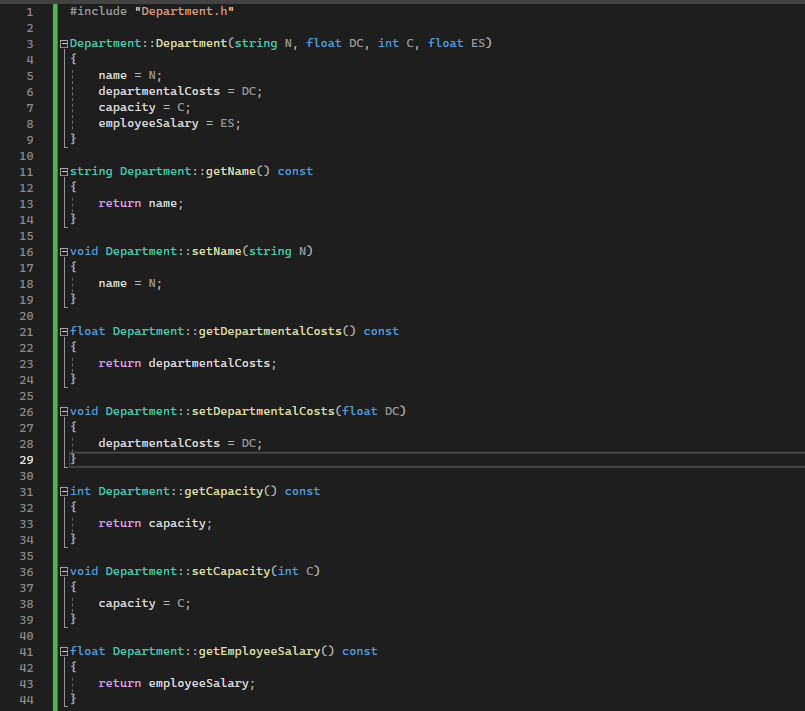Screen dimensions: 805x711
Task: Click the getName function name
Action: coord(231,171)
